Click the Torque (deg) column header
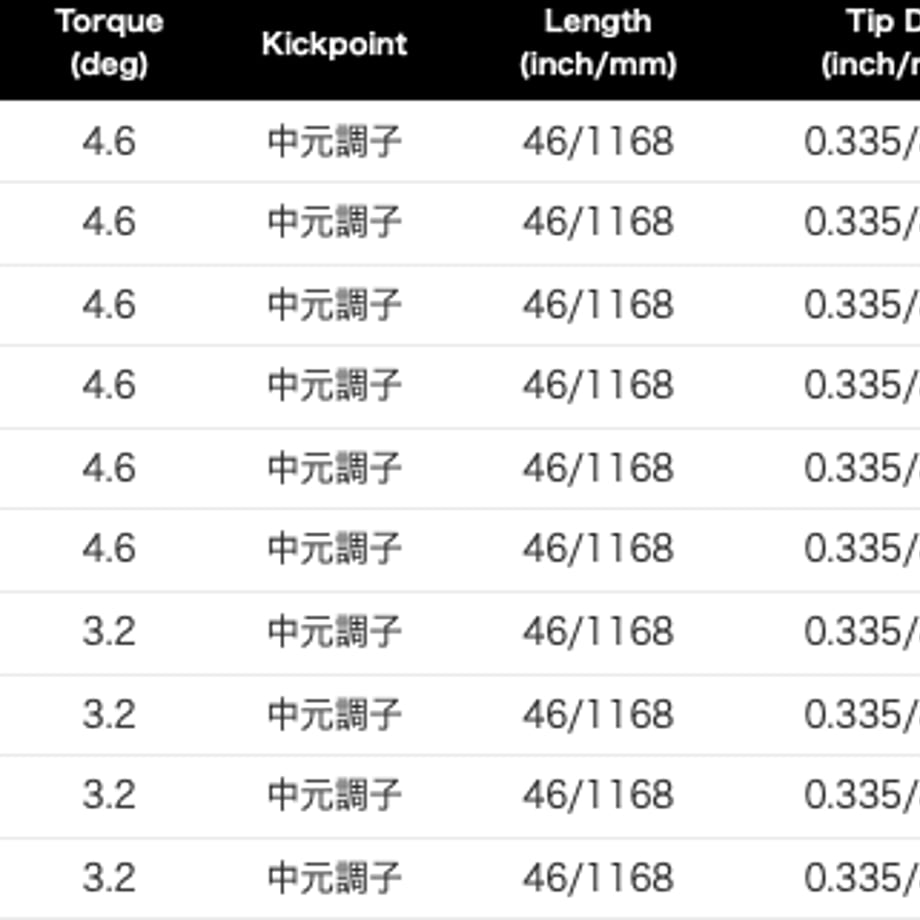920x920 pixels. point(109,43)
